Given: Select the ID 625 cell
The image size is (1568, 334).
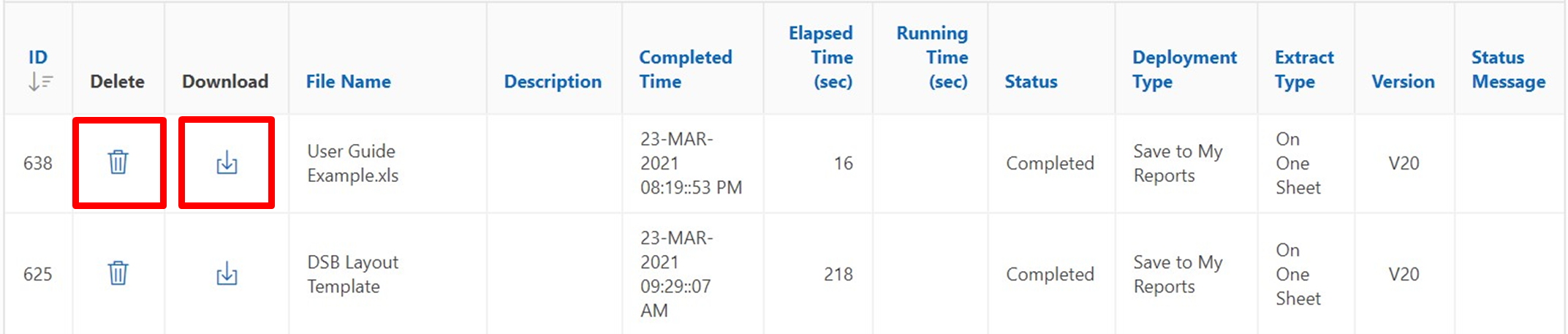Looking at the screenshot, I should click(38, 274).
